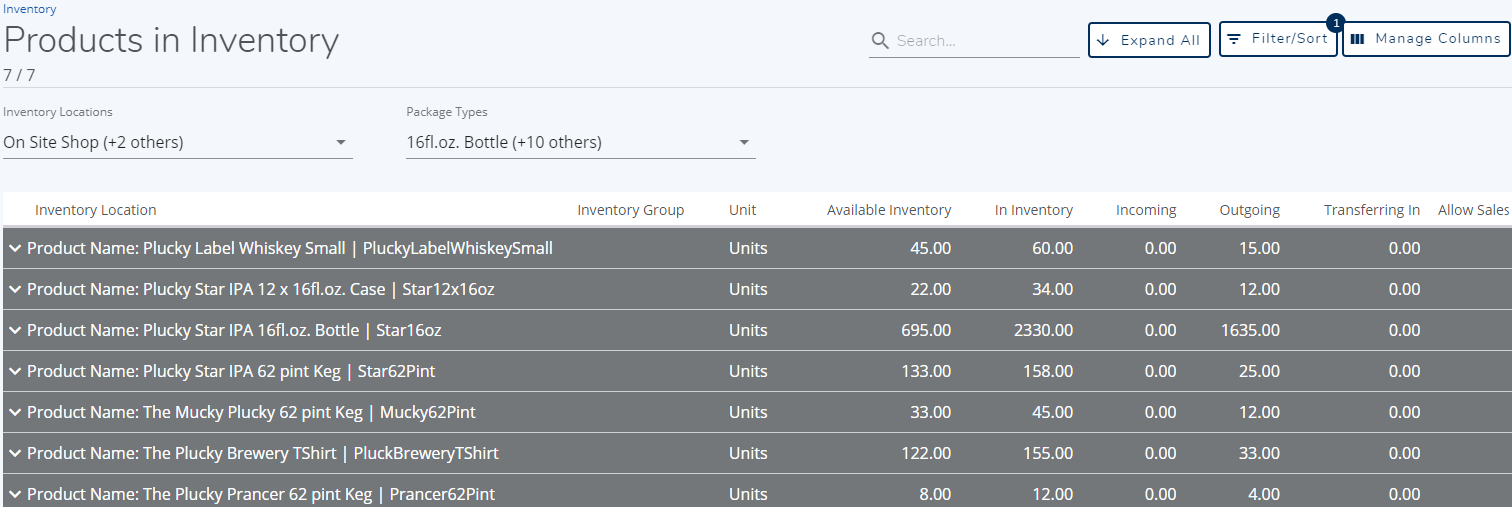This screenshot has width=1512, height=507.
Task: Type in the Search input field
Action: pos(985,41)
